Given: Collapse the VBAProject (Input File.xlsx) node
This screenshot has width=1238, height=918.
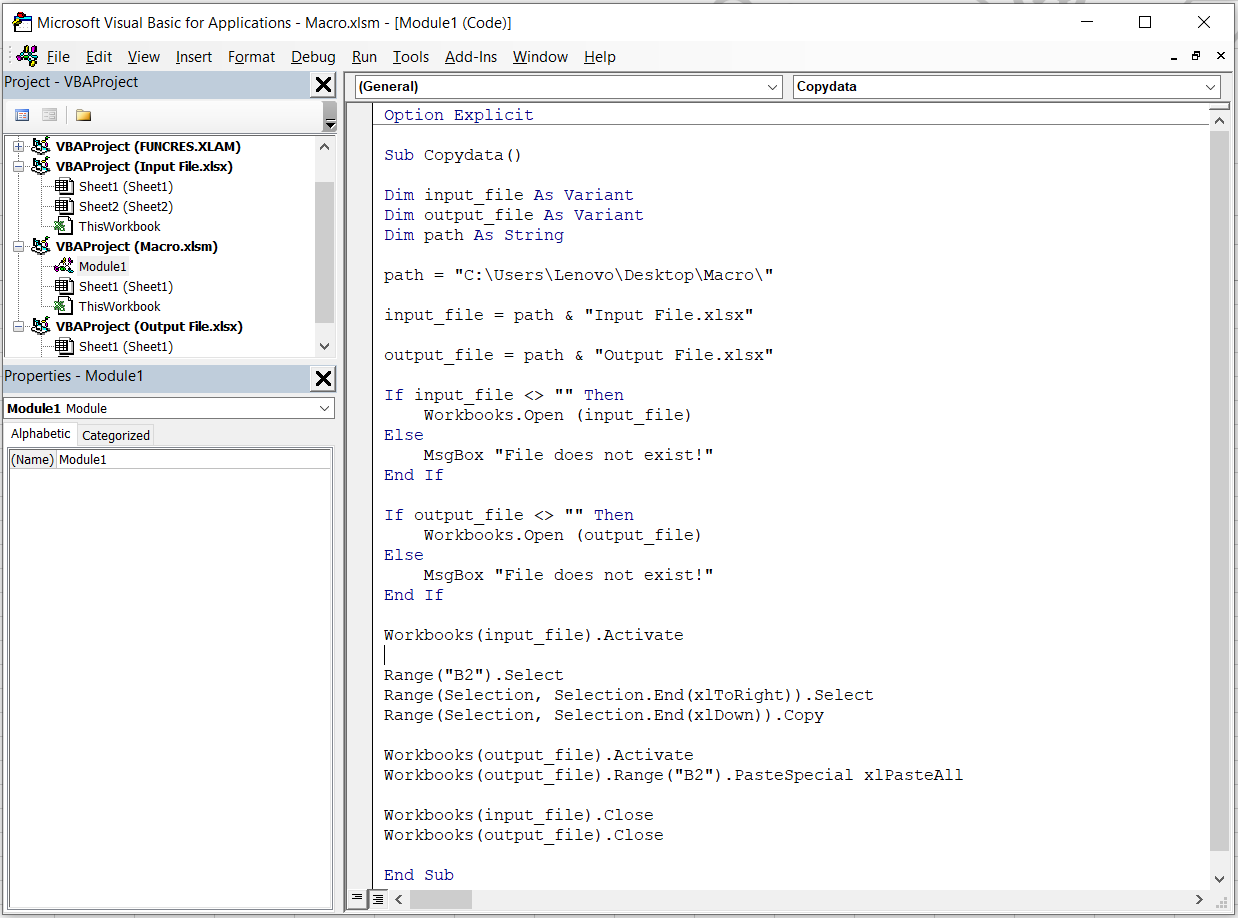Looking at the screenshot, I should coord(18,167).
